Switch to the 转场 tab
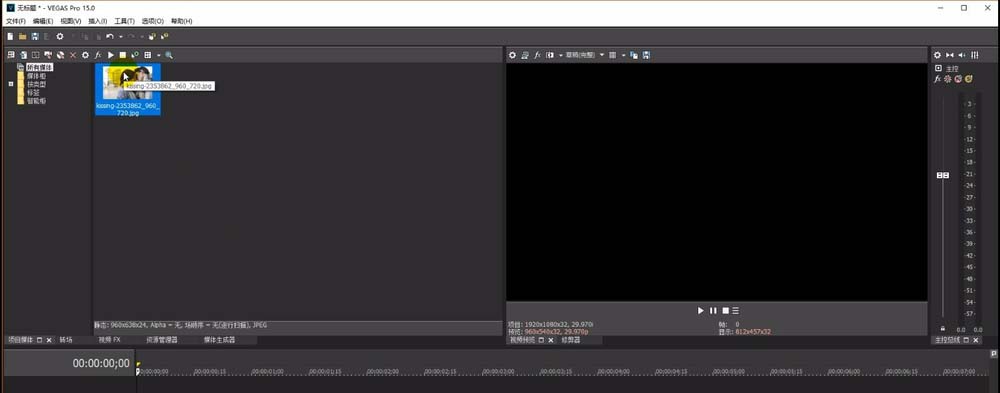Image resolution: width=1000 pixels, height=393 pixels. [66, 340]
